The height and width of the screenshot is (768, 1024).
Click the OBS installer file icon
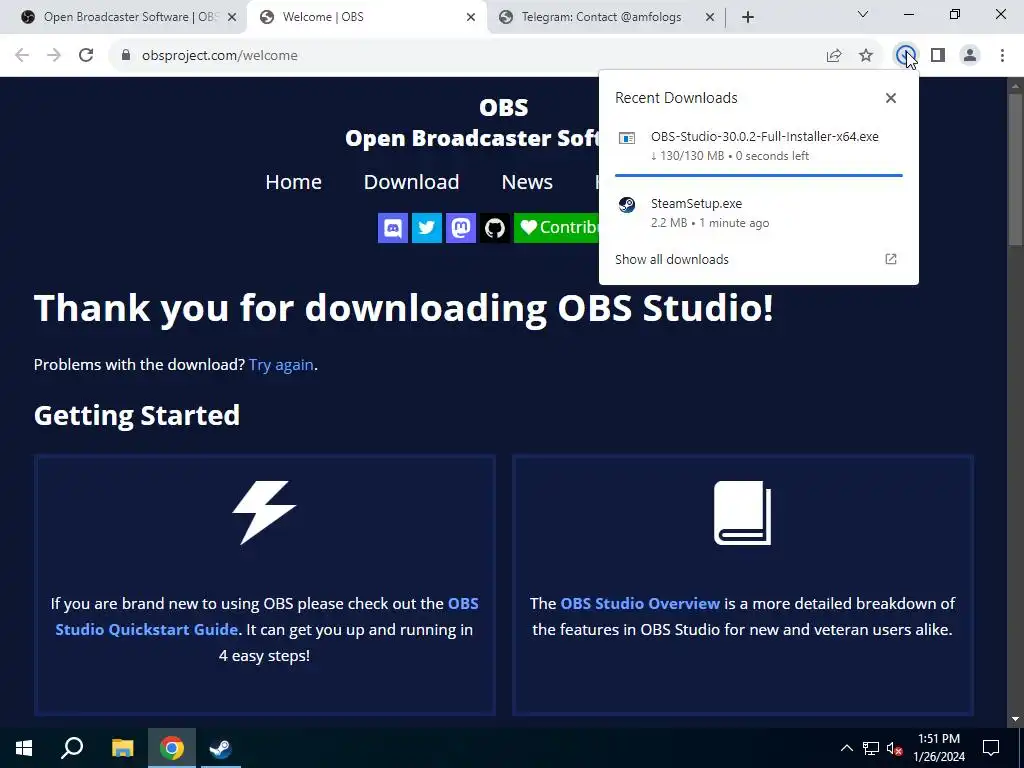[627, 138]
